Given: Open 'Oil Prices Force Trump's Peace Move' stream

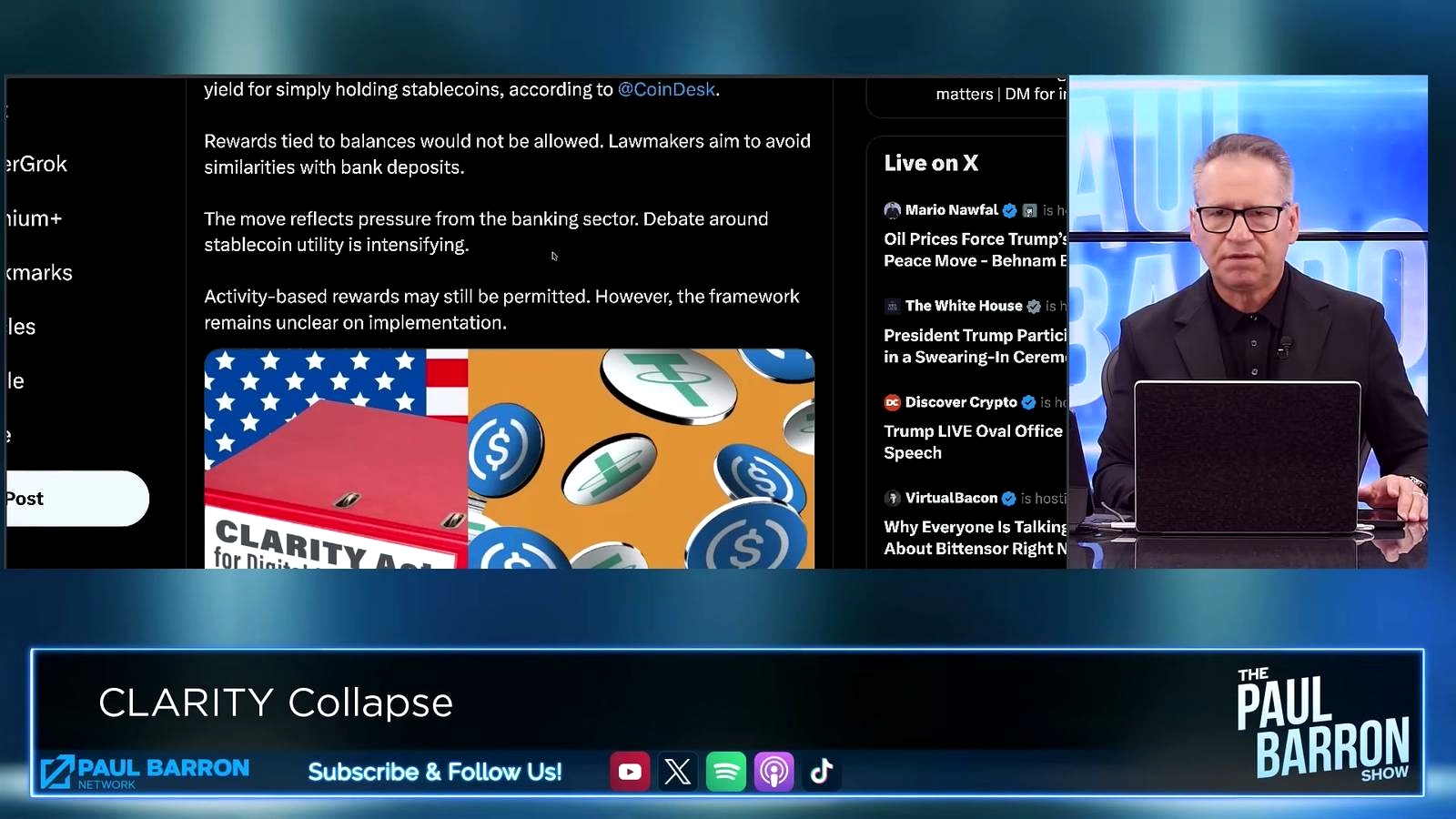Looking at the screenshot, I should point(976,249).
